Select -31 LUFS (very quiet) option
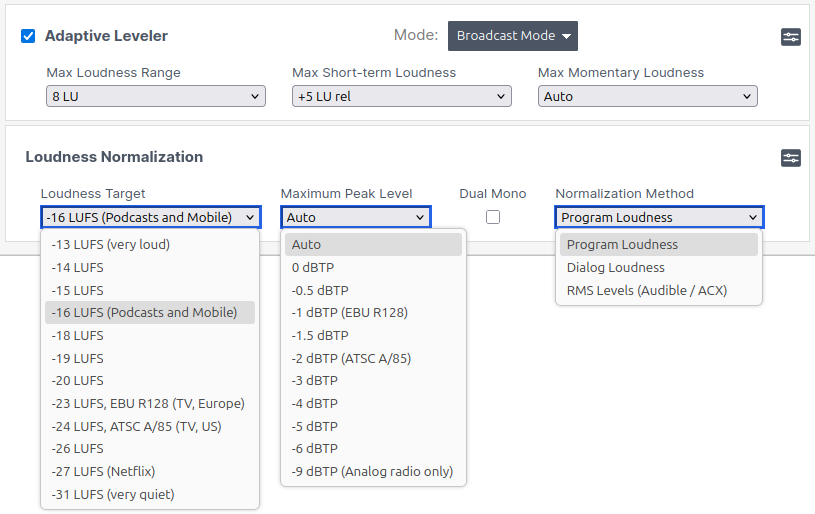 click(112, 495)
